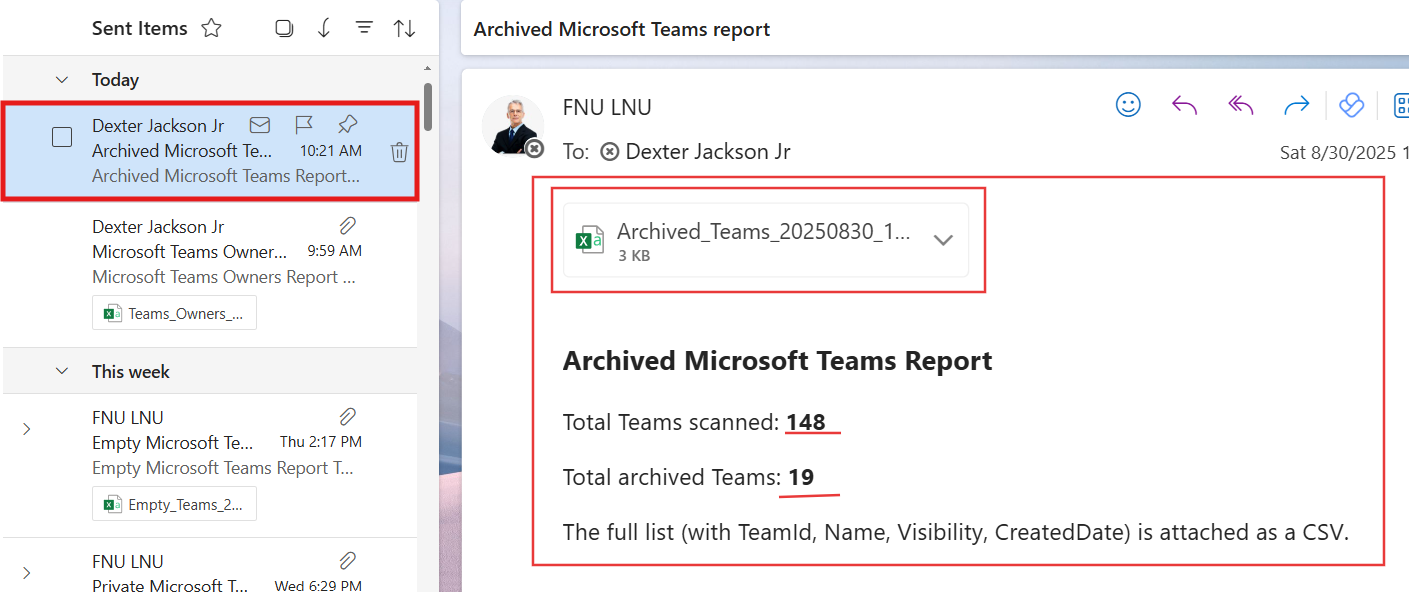The width and height of the screenshot is (1409, 592).
Task: Pin the Dexter Jackson Jr message
Action: coord(347,125)
